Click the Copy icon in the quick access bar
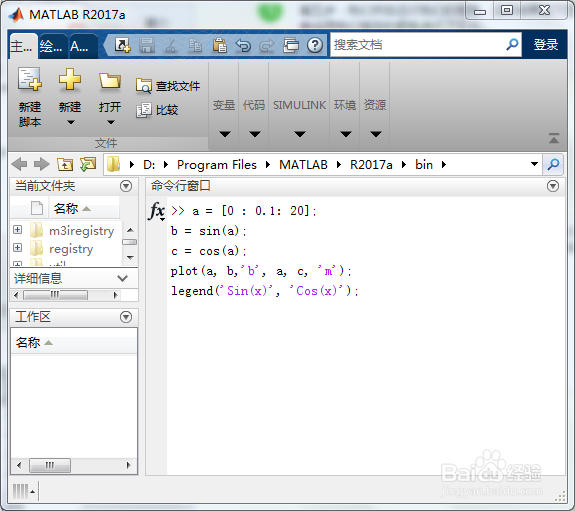 pyautogui.click(x=195, y=45)
